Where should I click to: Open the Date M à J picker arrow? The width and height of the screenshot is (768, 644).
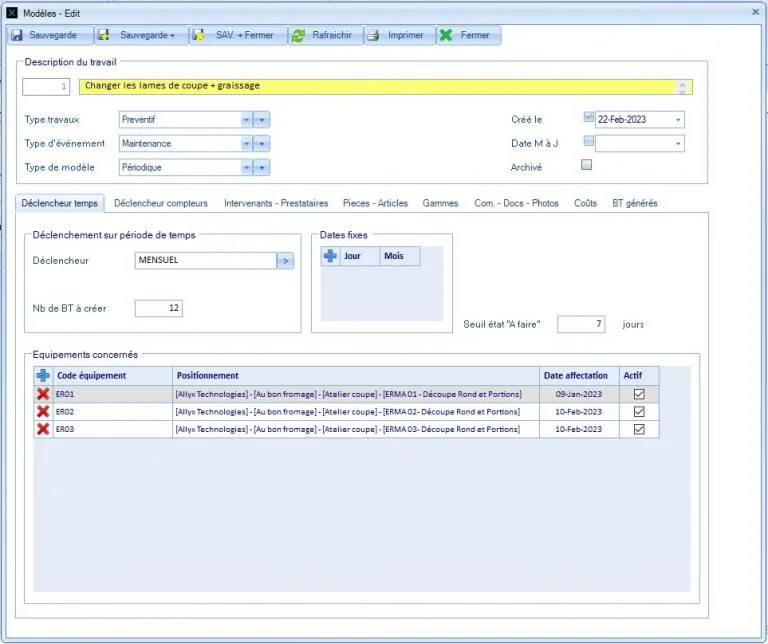coord(678,143)
